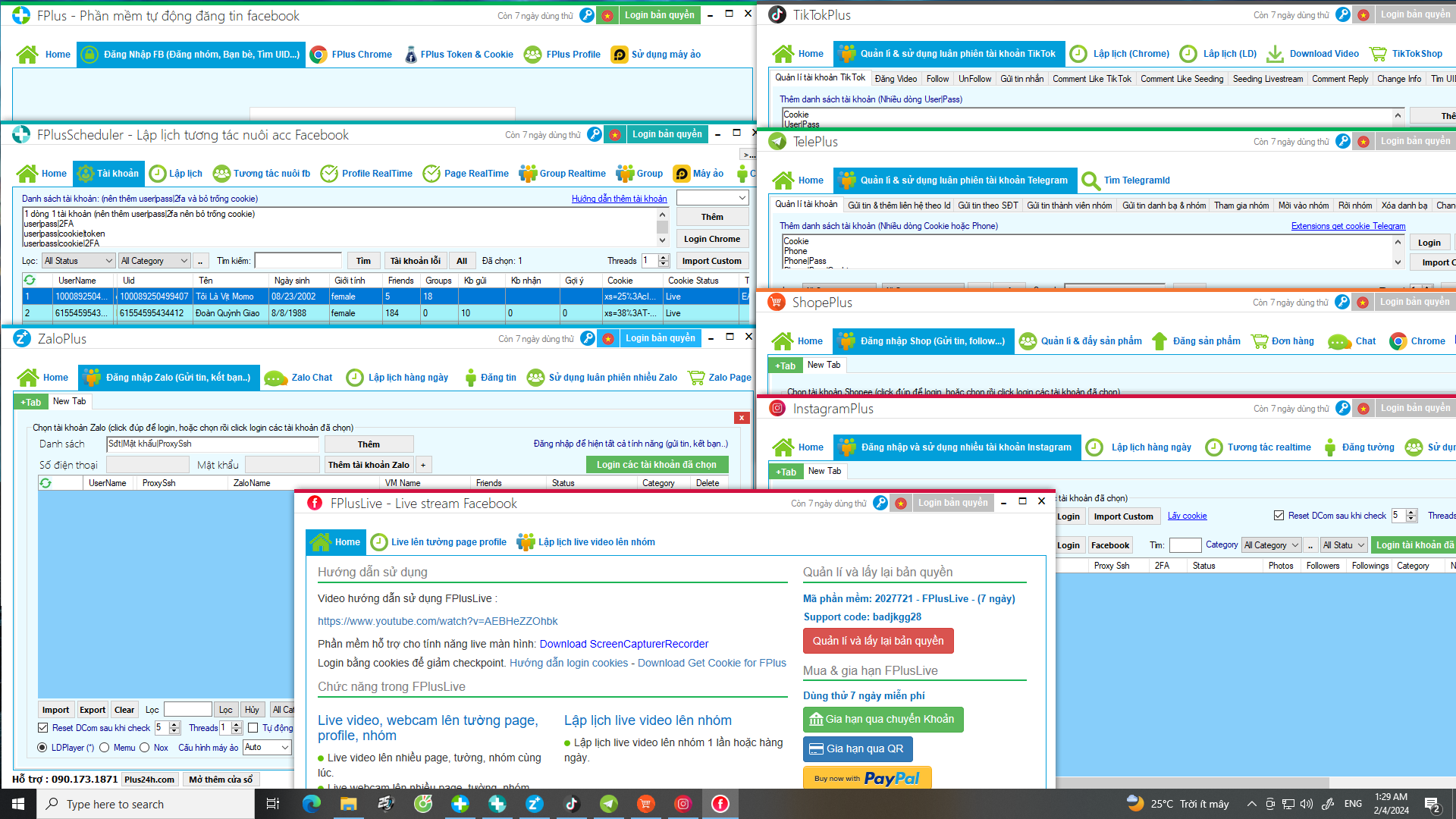This screenshot has width=1456, height=819.
Task: Open Group Realtime icon in FPlusScheduler
Action: coord(528,174)
